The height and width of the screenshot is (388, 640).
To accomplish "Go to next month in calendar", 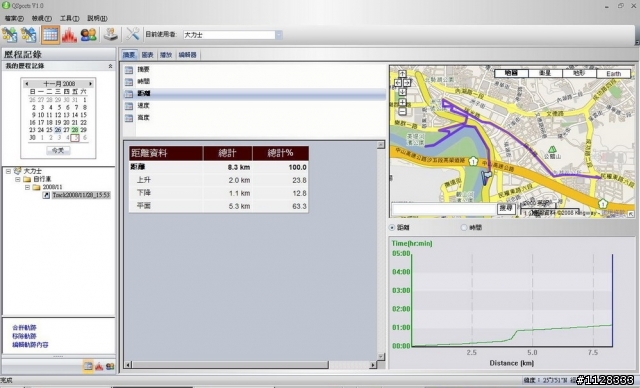I will (91, 84).
